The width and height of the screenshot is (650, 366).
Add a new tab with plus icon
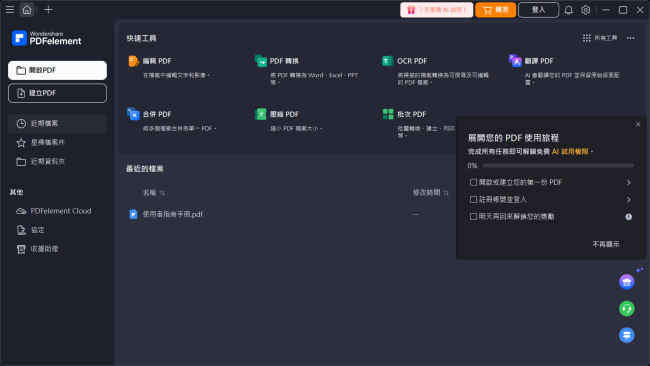(48, 10)
